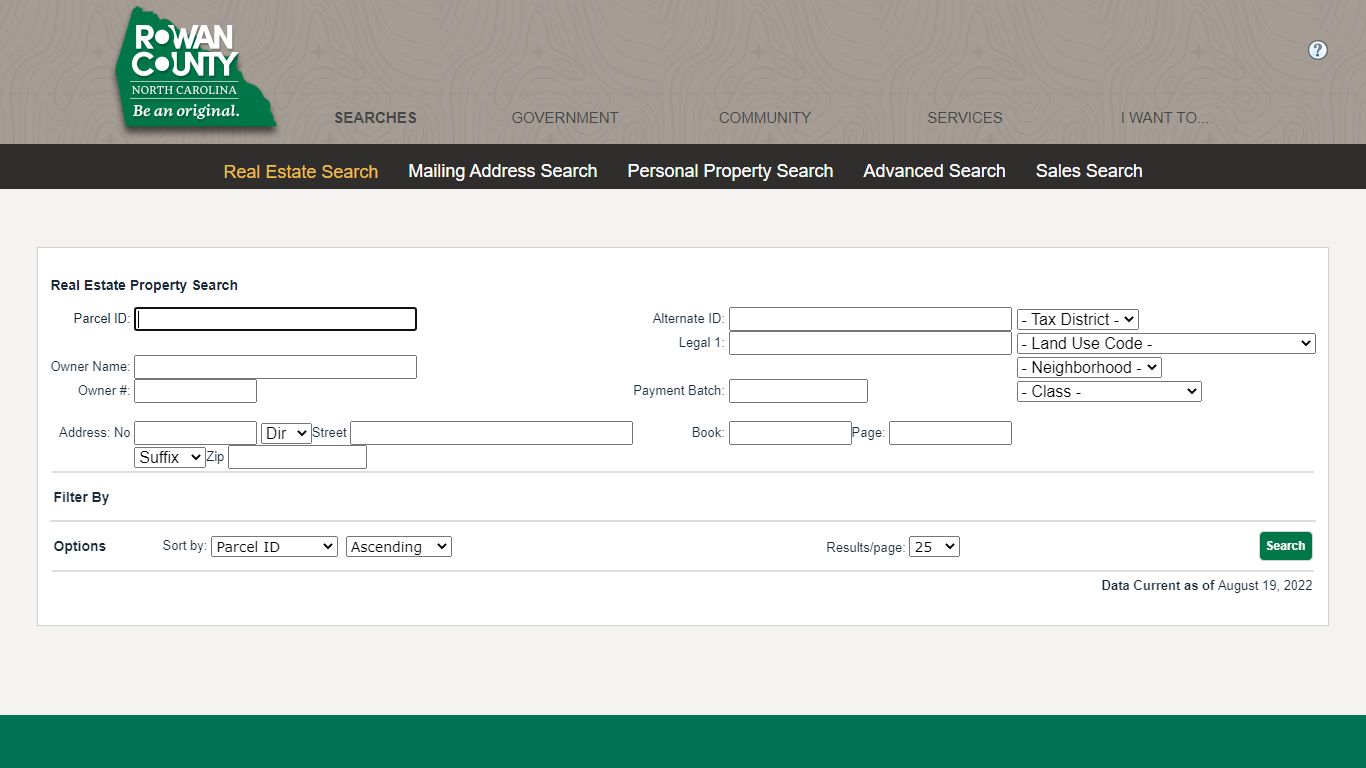Open the Dir direction dropdown
Screen dimensions: 1366x768
click(286, 433)
